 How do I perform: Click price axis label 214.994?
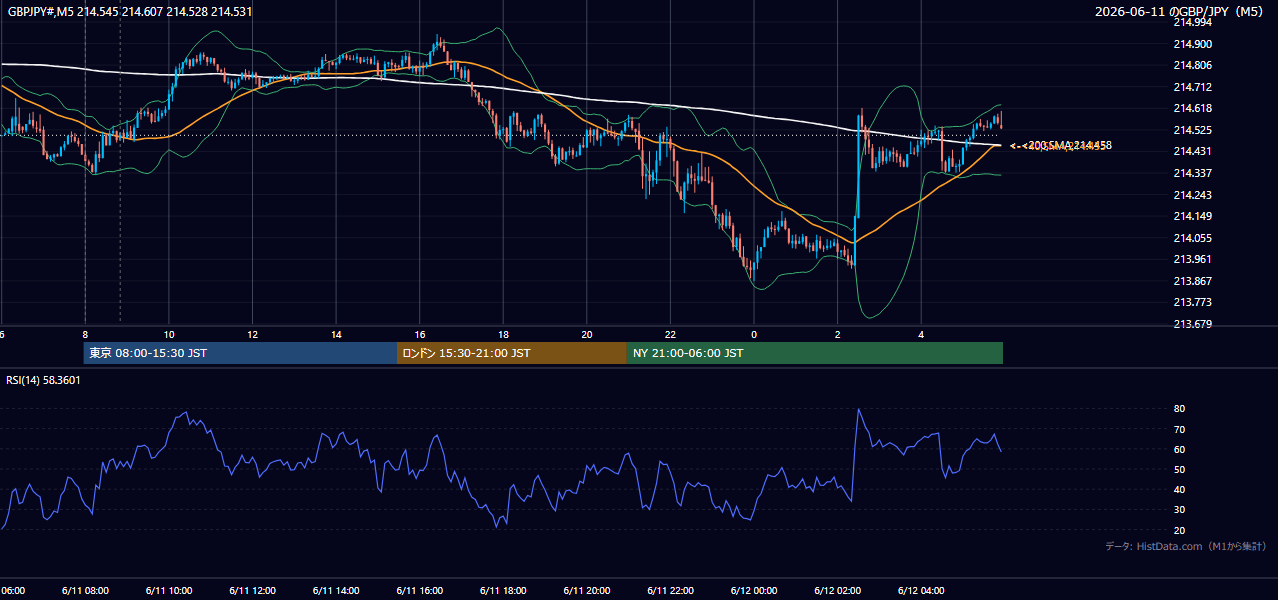pos(1191,22)
